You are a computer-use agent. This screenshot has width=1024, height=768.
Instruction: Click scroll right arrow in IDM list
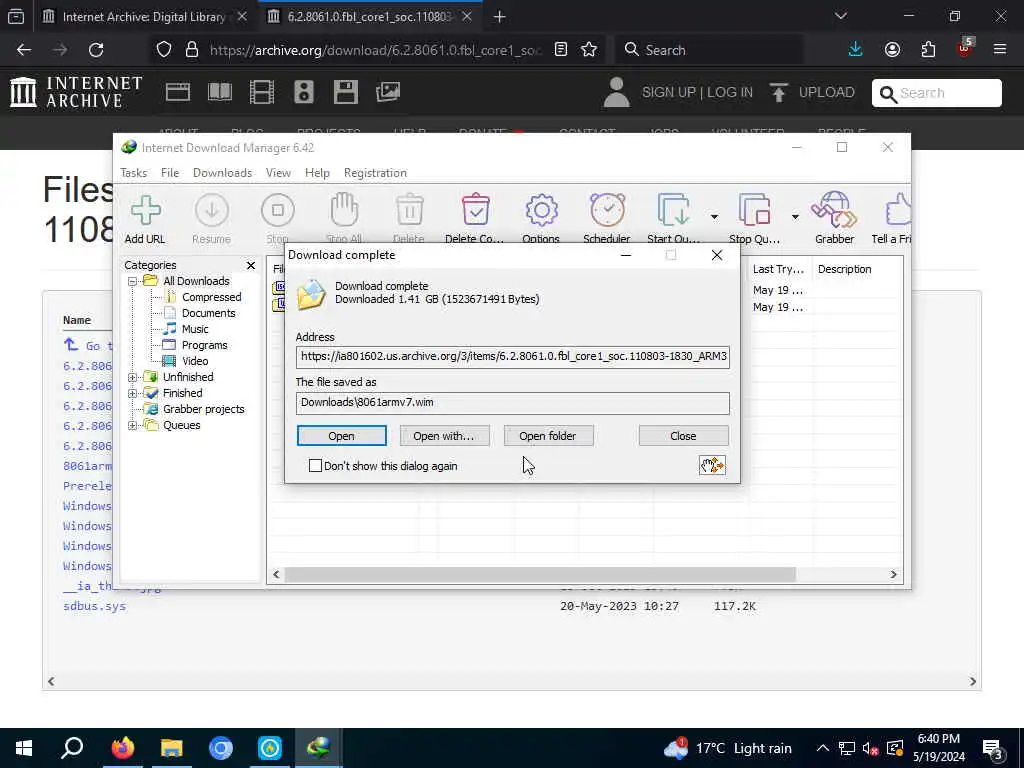pos(893,574)
